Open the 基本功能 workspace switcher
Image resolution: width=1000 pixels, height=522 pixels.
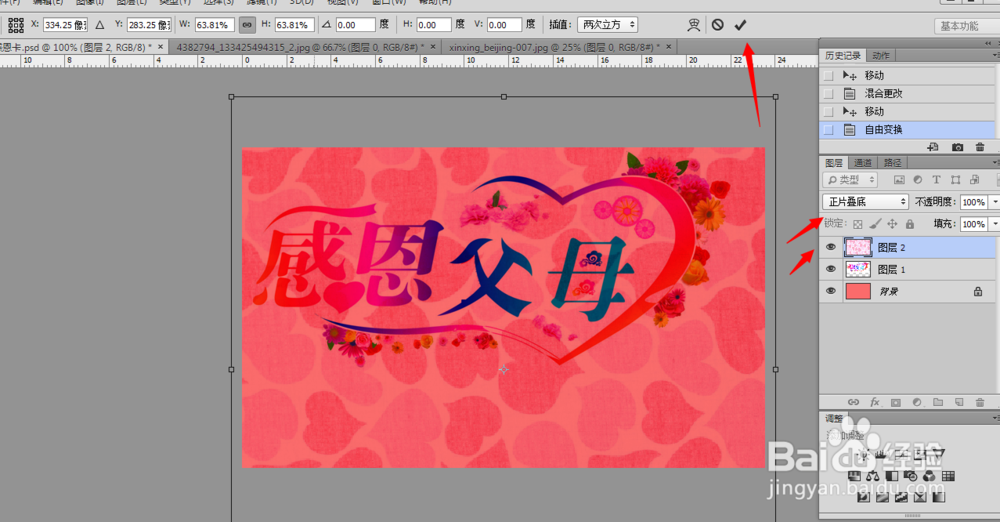tap(966, 26)
